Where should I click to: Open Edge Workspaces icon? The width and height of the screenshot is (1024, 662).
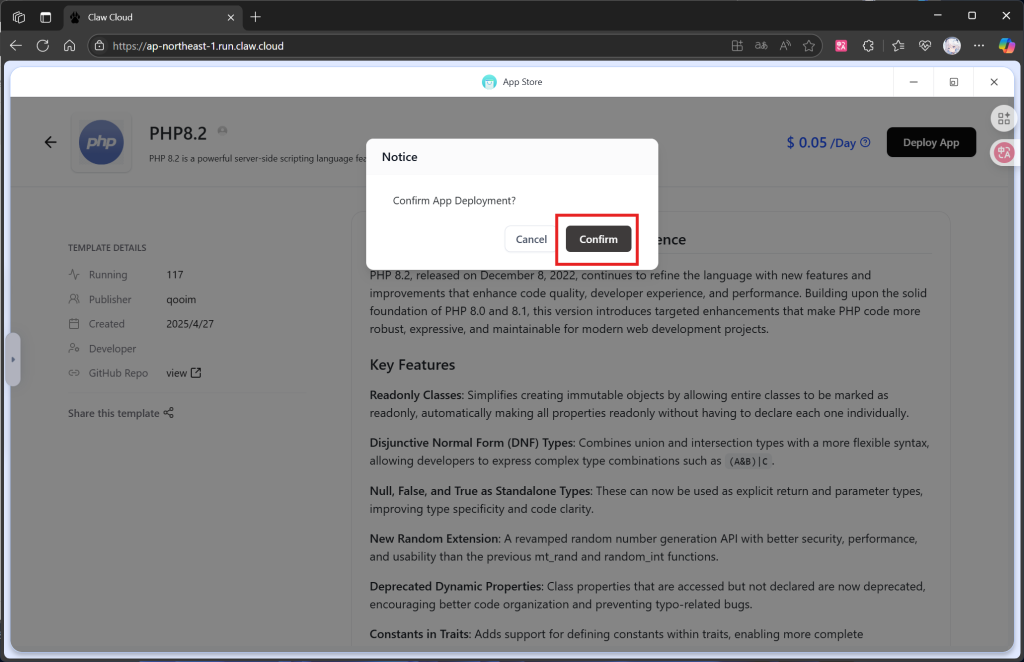click(19, 17)
